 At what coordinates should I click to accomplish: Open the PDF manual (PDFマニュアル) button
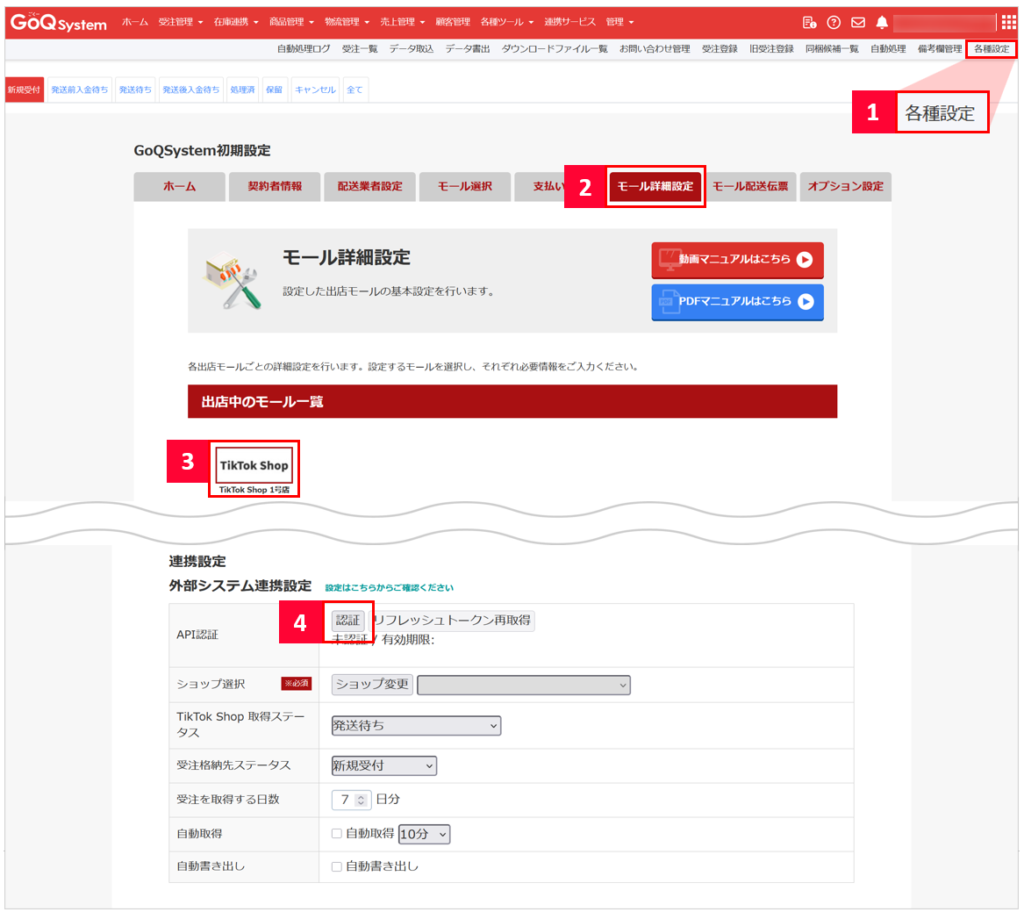coord(737,301)
